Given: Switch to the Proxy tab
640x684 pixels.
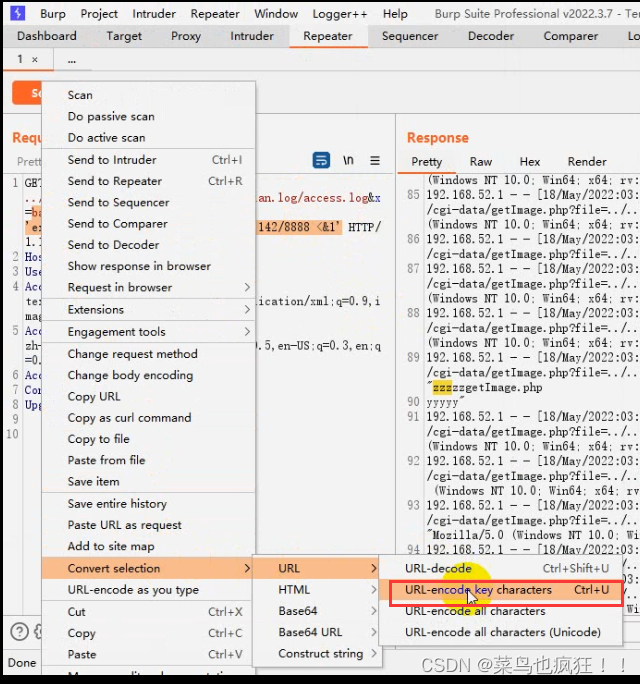Looking at the screenshot, I should [x=186, y=36].
